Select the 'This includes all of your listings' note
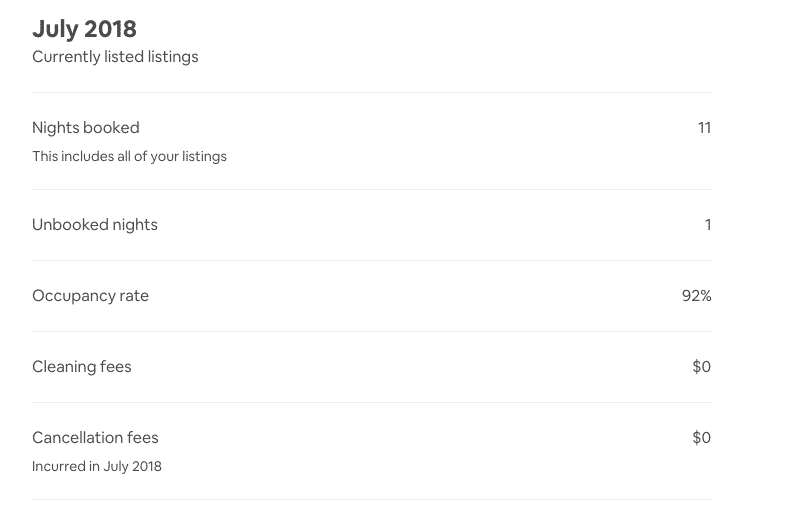The height and width of the screenshot is (519, 808). click(x=129, y=156)
